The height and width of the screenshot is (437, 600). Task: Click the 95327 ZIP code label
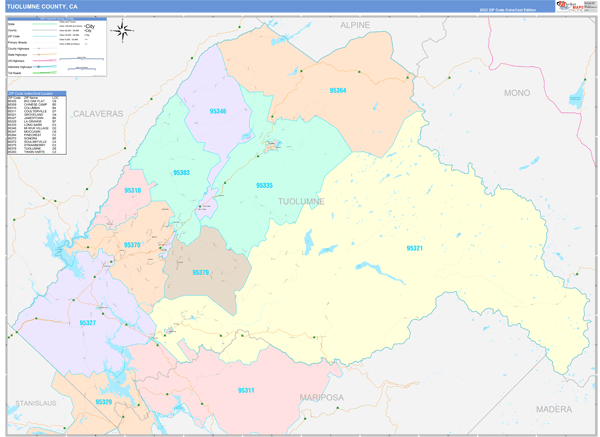[87, 323]
